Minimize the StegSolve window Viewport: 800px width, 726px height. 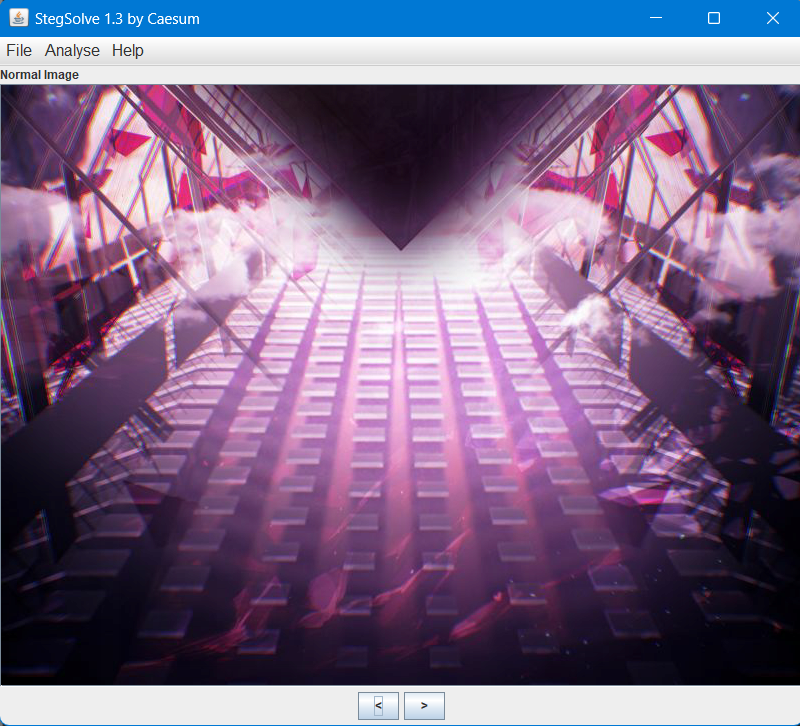(656, 18)
